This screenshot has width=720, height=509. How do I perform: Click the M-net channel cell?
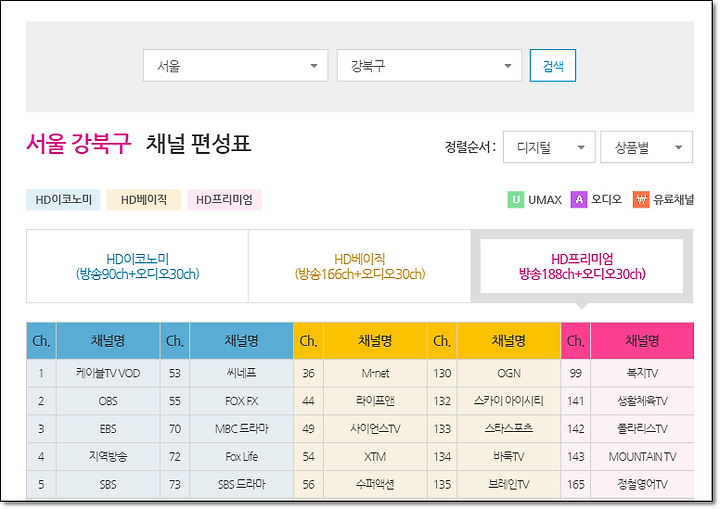coord(375,373)
